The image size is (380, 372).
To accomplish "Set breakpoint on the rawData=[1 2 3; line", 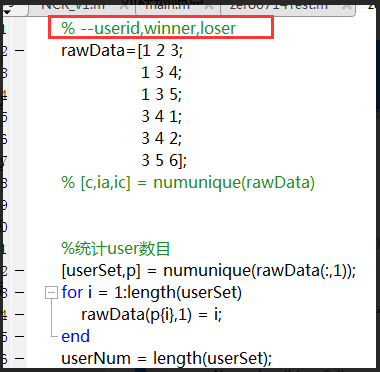I will pos(20,51).
